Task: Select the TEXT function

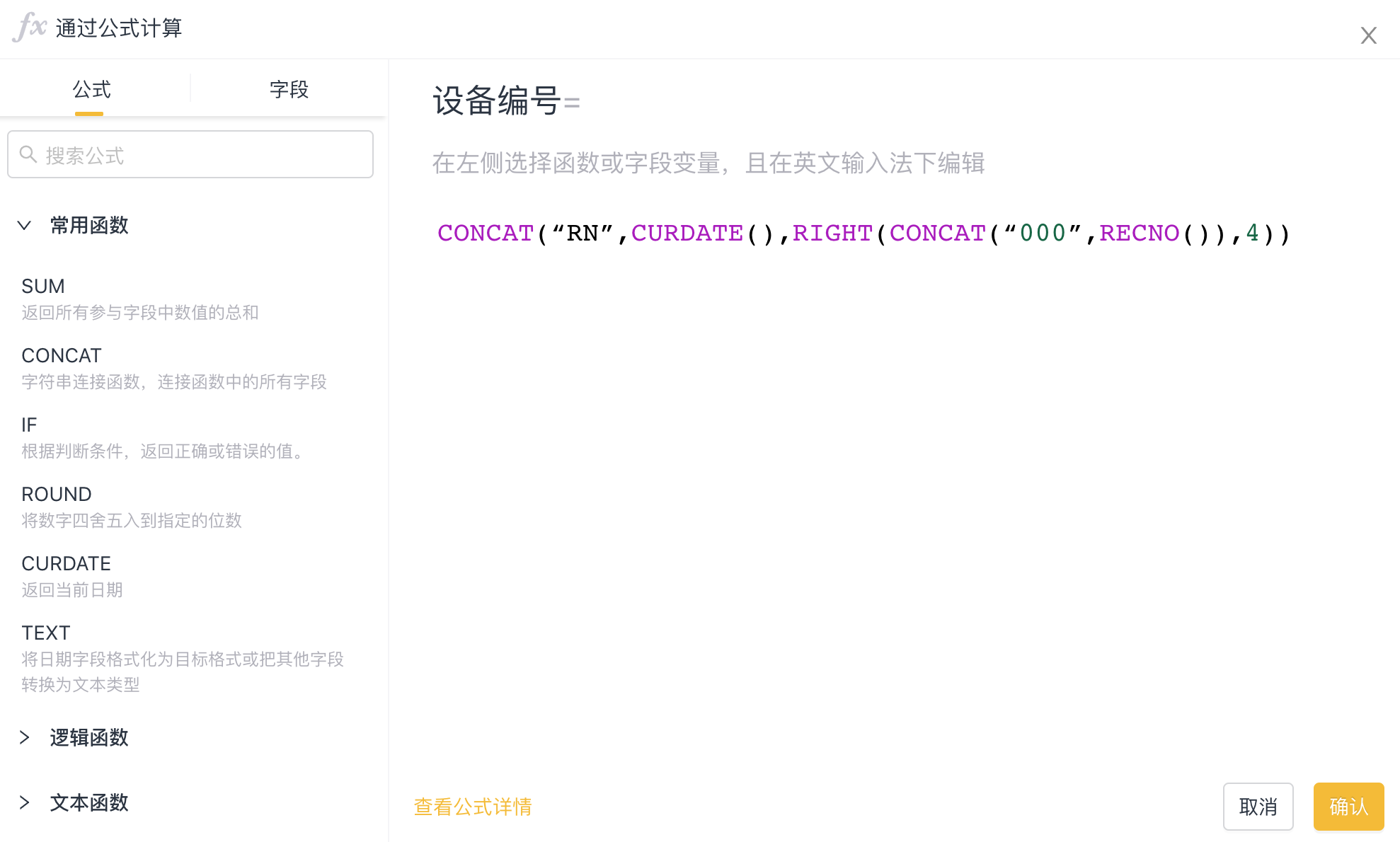Action: (46, 633)
